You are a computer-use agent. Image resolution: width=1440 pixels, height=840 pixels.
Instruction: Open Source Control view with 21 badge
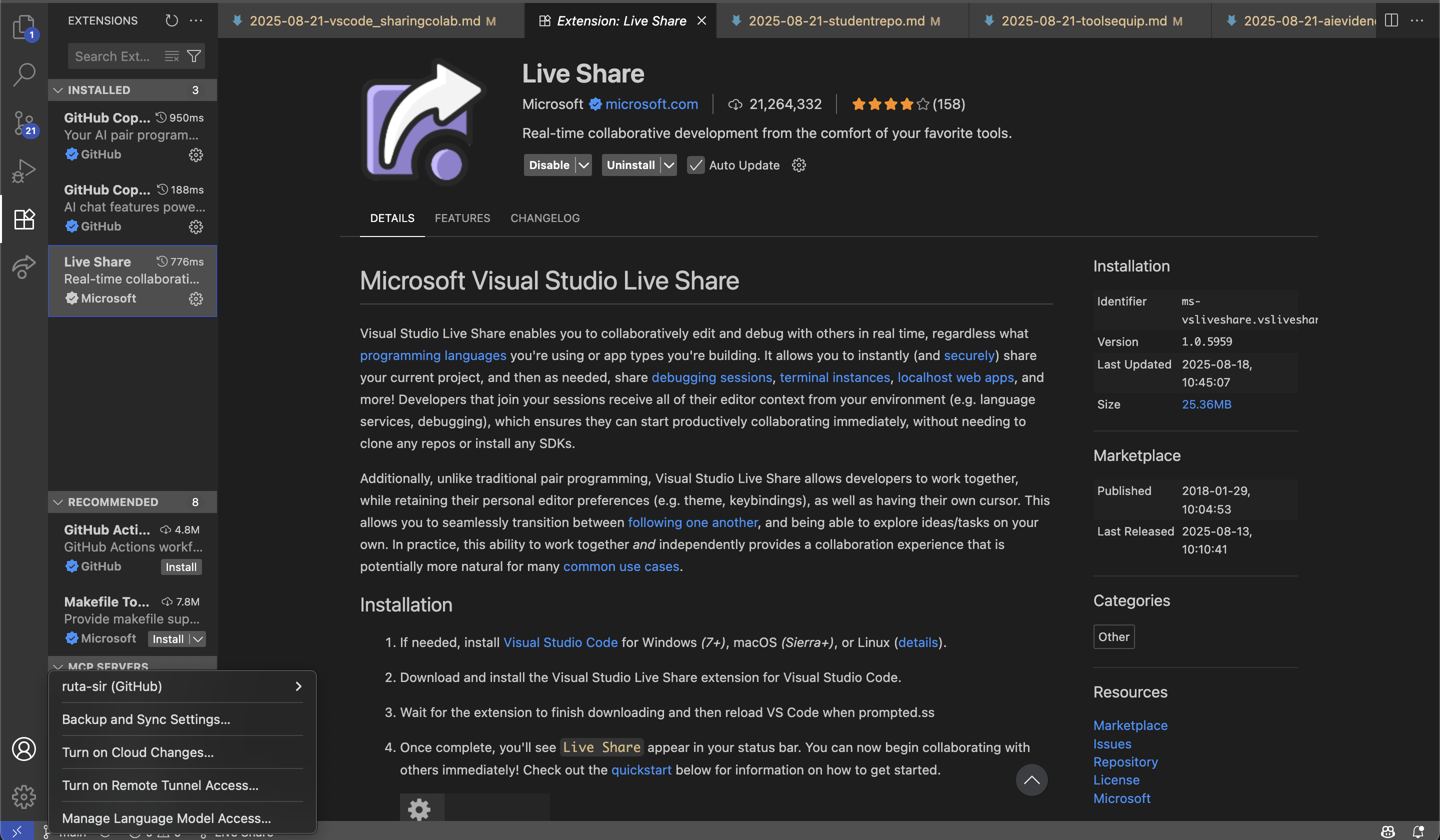click(24, 123)
